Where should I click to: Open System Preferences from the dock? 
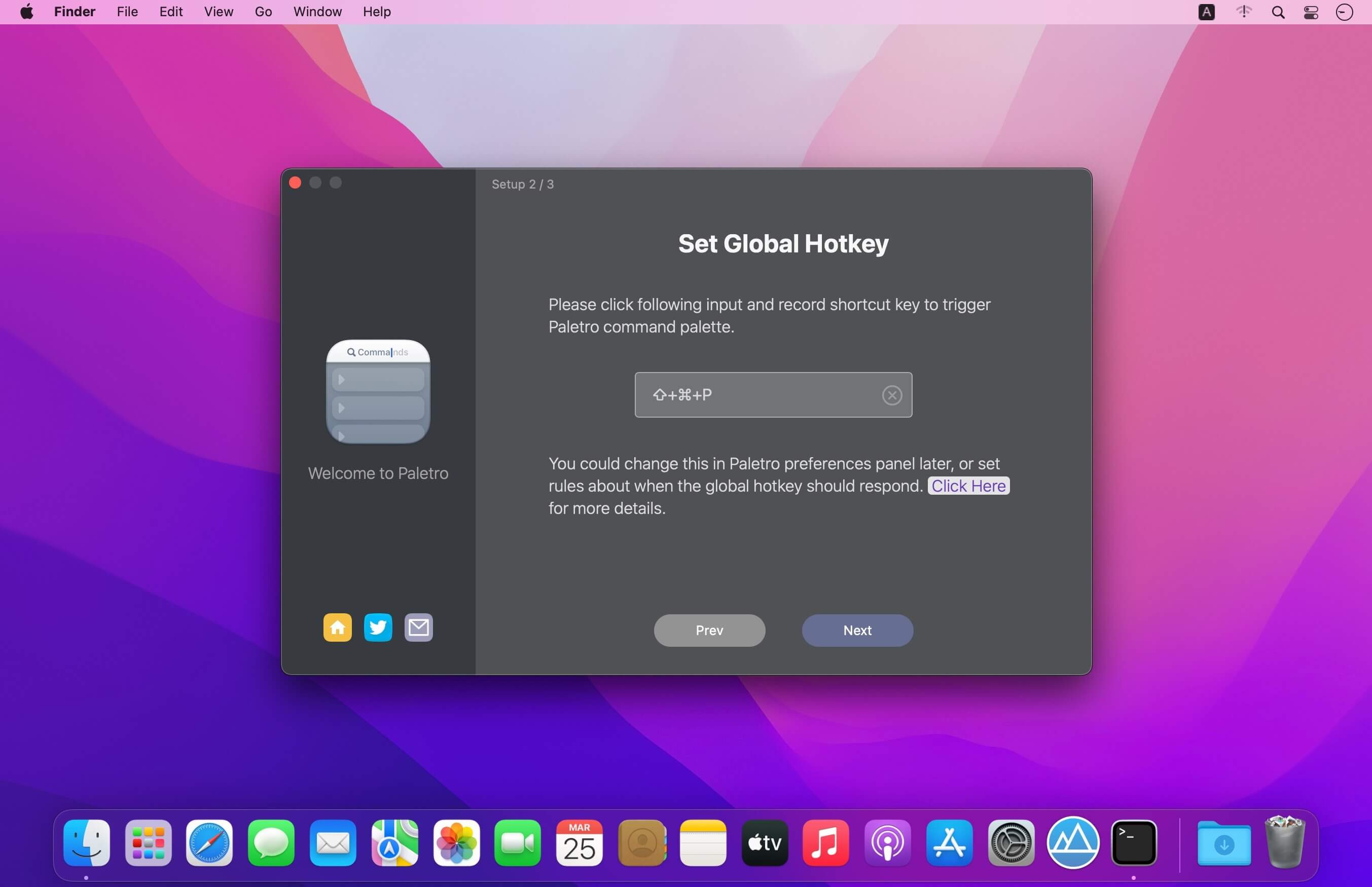point(1011,843)
